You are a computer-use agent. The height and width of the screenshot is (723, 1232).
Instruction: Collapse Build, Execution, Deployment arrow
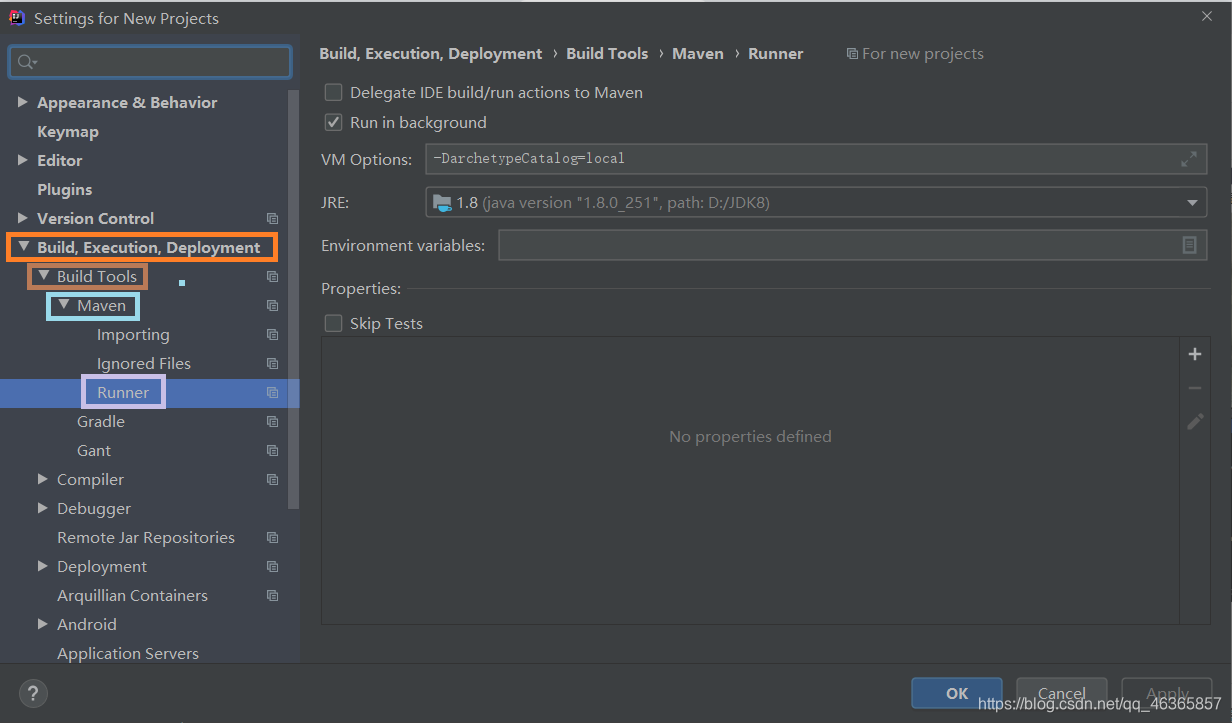click(23, 247)
